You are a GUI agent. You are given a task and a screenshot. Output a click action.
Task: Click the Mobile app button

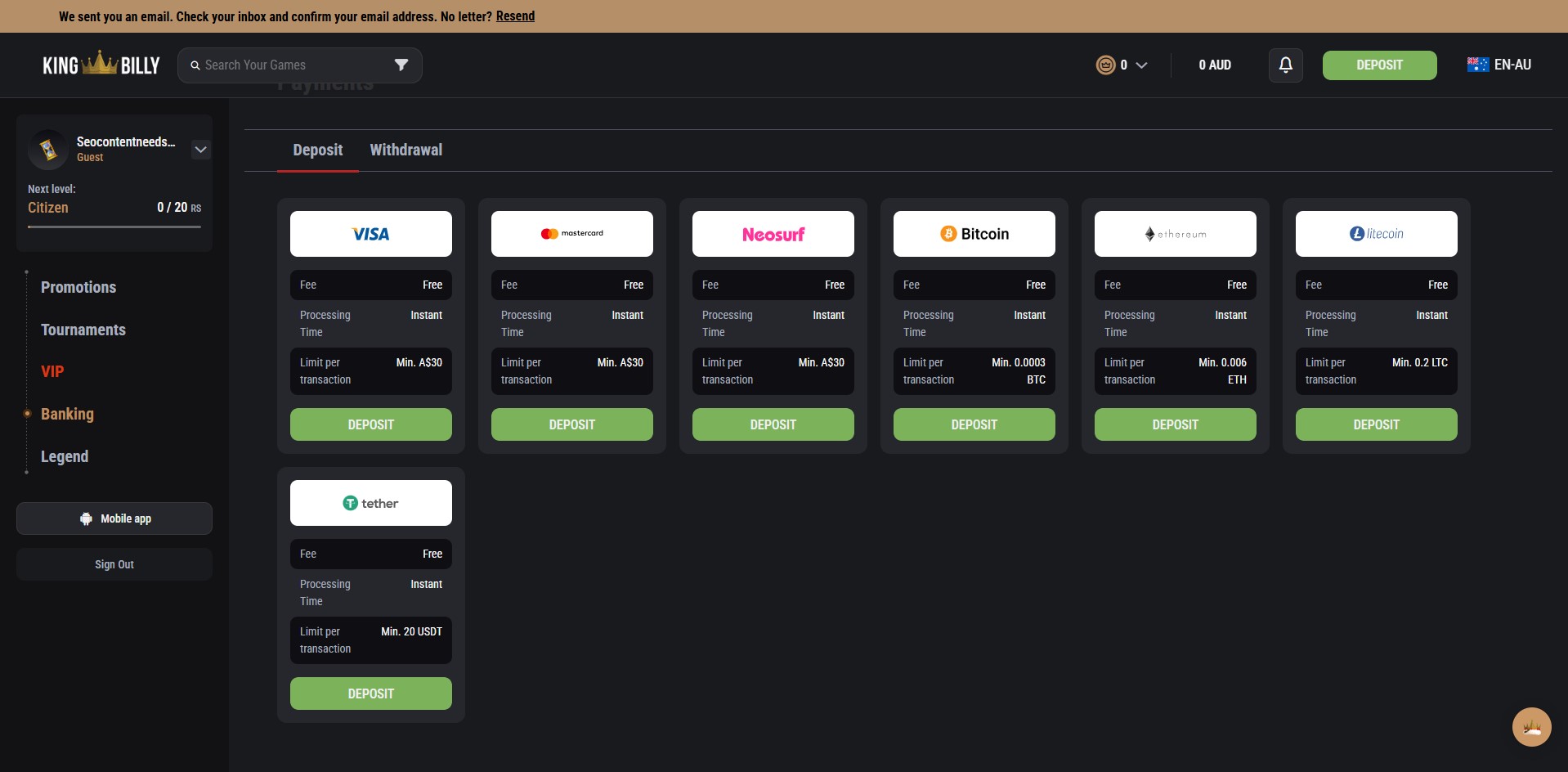pyautogui.click(x=114, y=518)
